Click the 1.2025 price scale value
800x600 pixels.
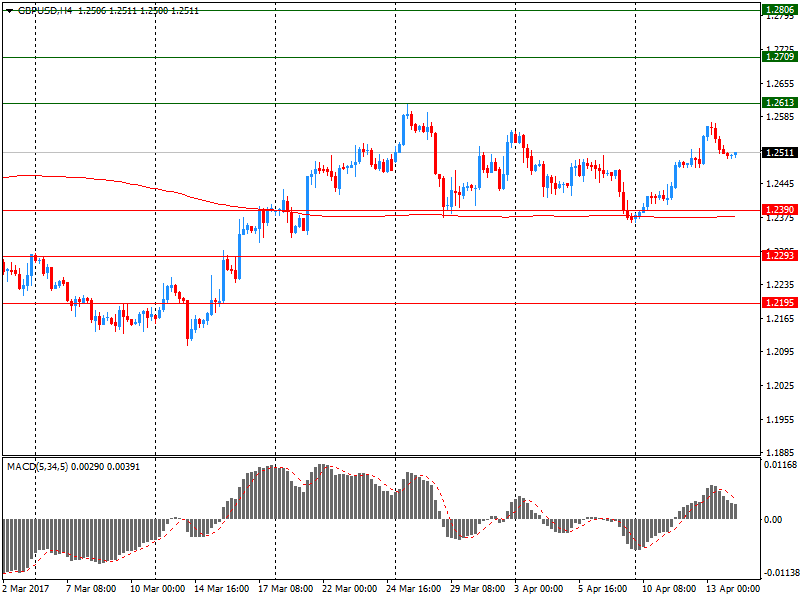click(780, 385)
